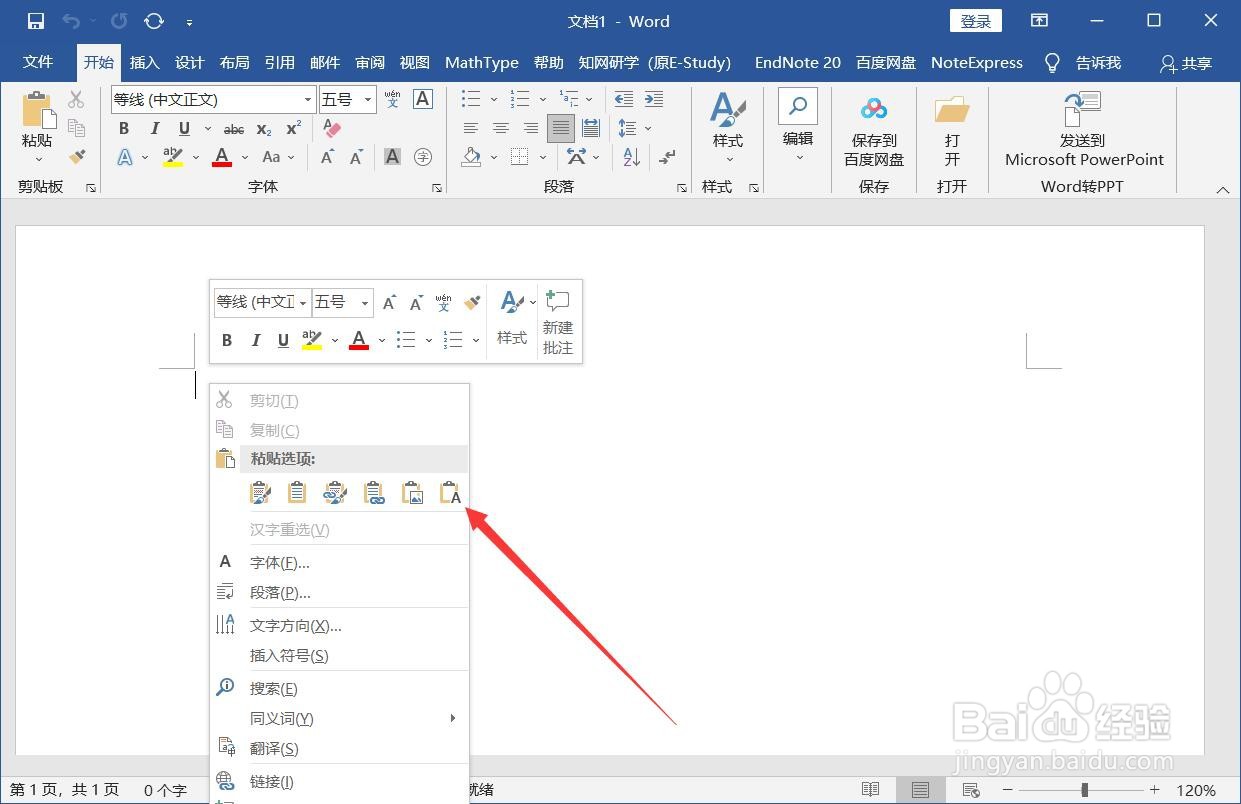
Task: Decrease indent in paragraph group
Action: click(x=623, y=99)
